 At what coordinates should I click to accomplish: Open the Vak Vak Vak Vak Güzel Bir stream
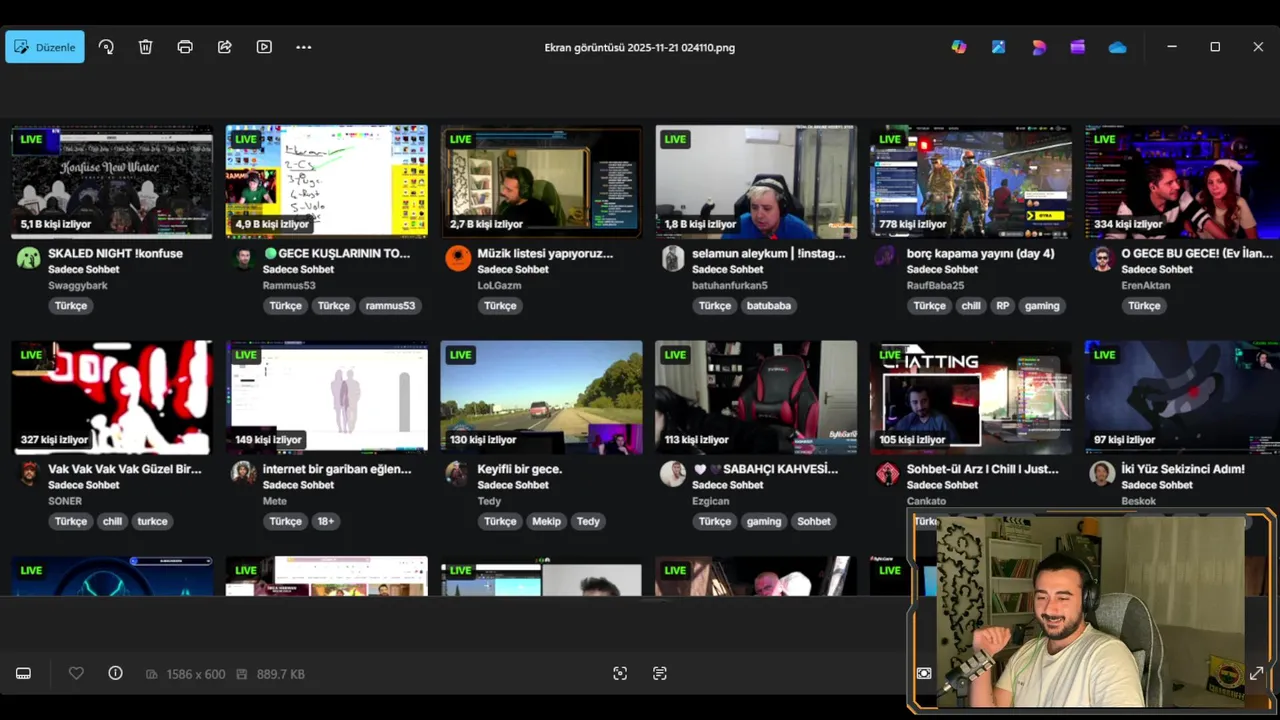[112, 397]
